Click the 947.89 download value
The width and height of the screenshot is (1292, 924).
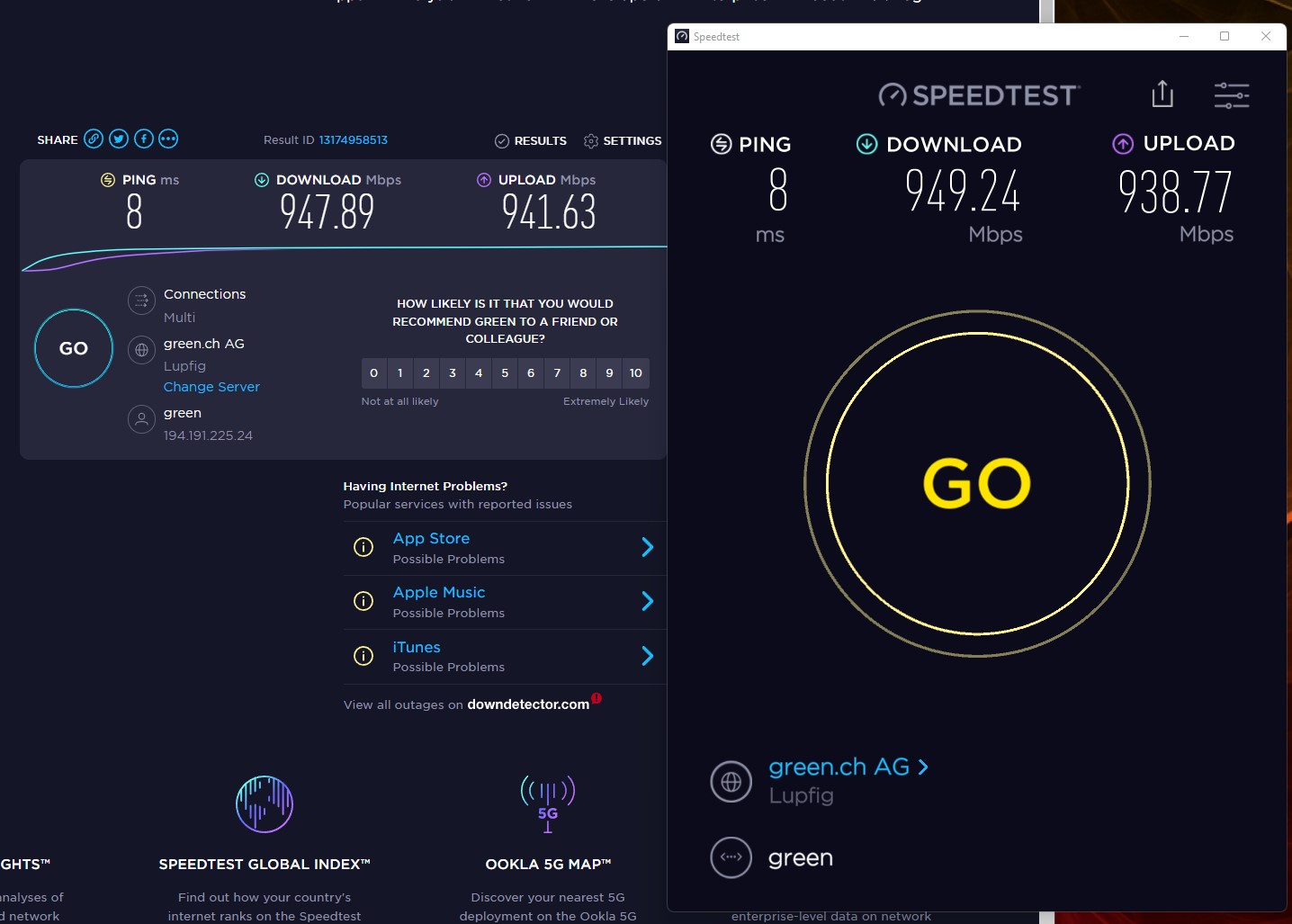pos(327,212)
